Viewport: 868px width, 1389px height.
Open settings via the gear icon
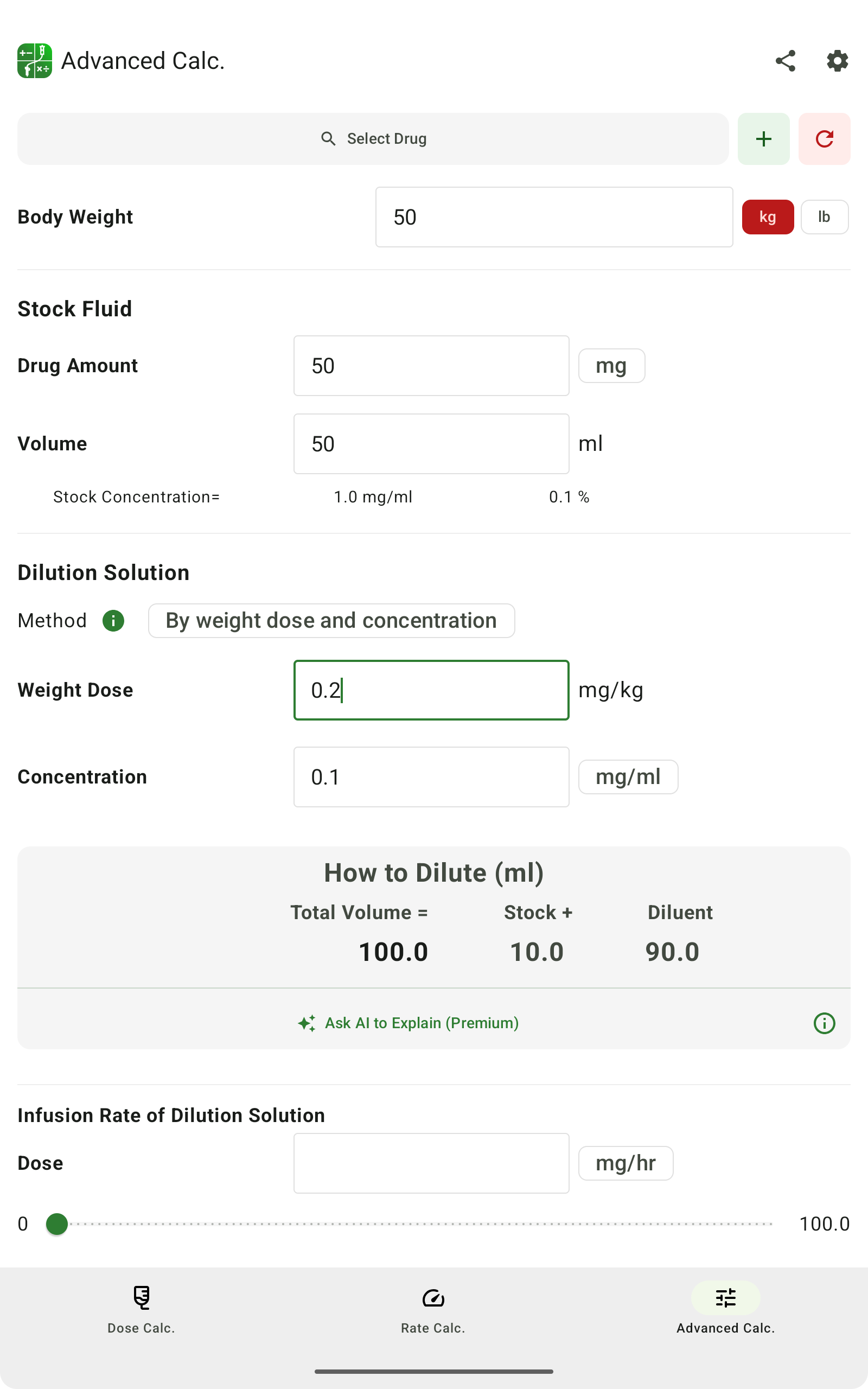[x=837, y=61]
